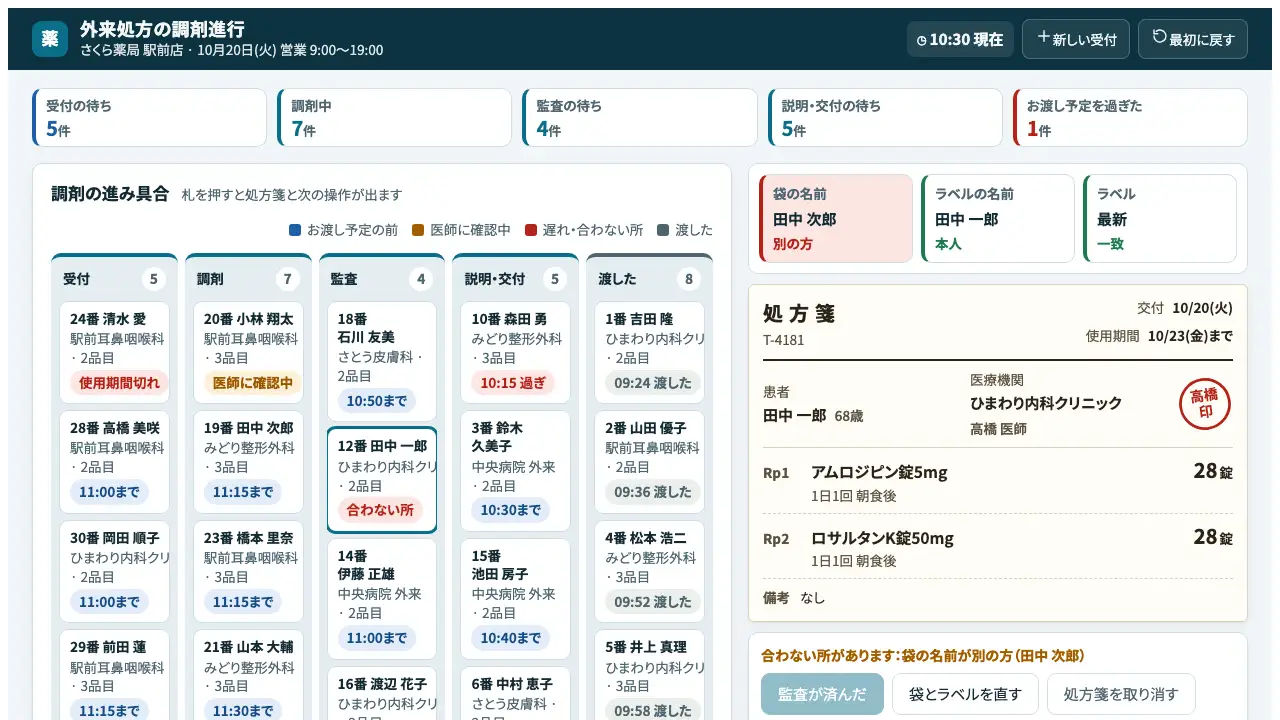Select card 19番 田中 次郎
The image size is (1280, 720).
coord(248,461)
